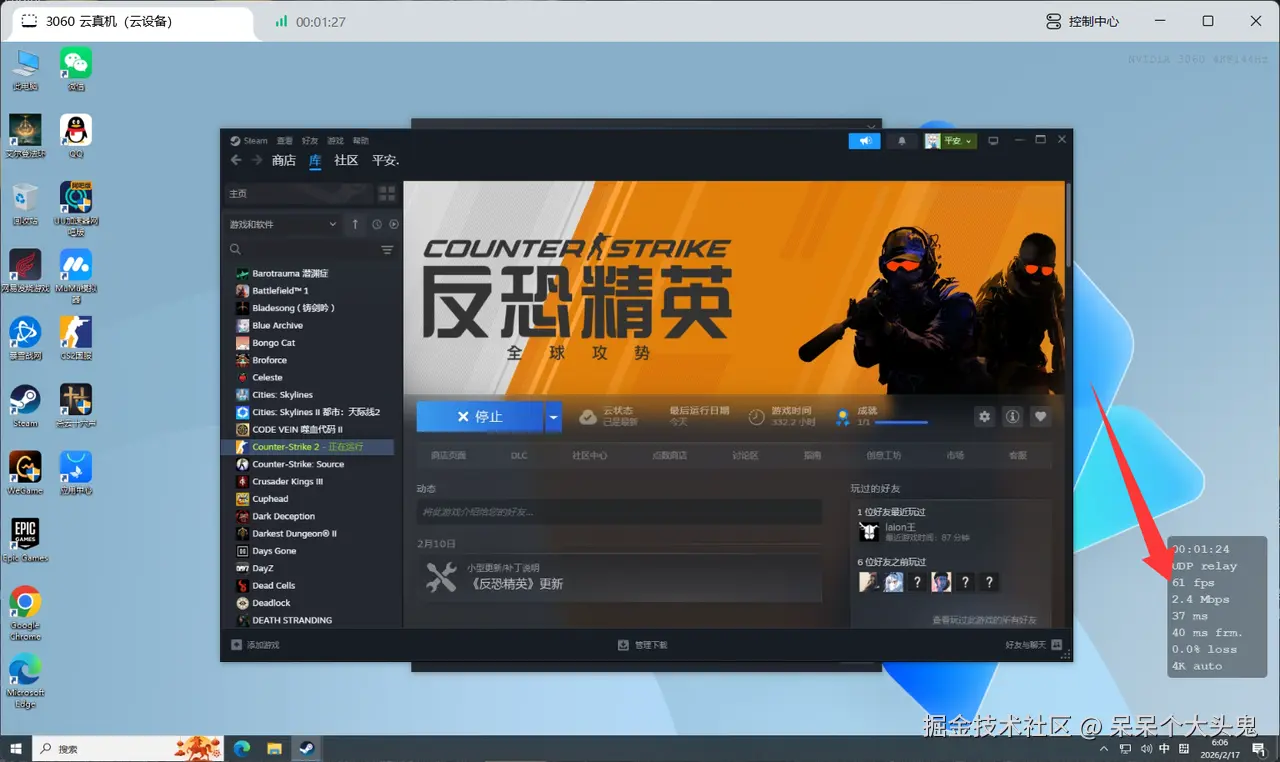Open 查看玩过此游戏的所有好友 link

pyautogui.click(x=984, y=620)
